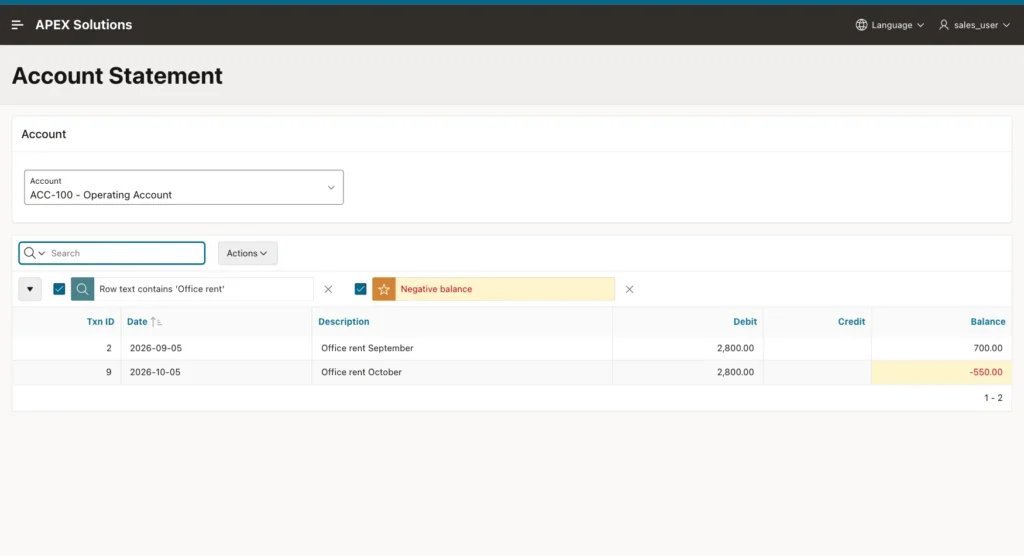
Task: Open the hamburger navigation menu icon
Action: click(x=18, y=25)
